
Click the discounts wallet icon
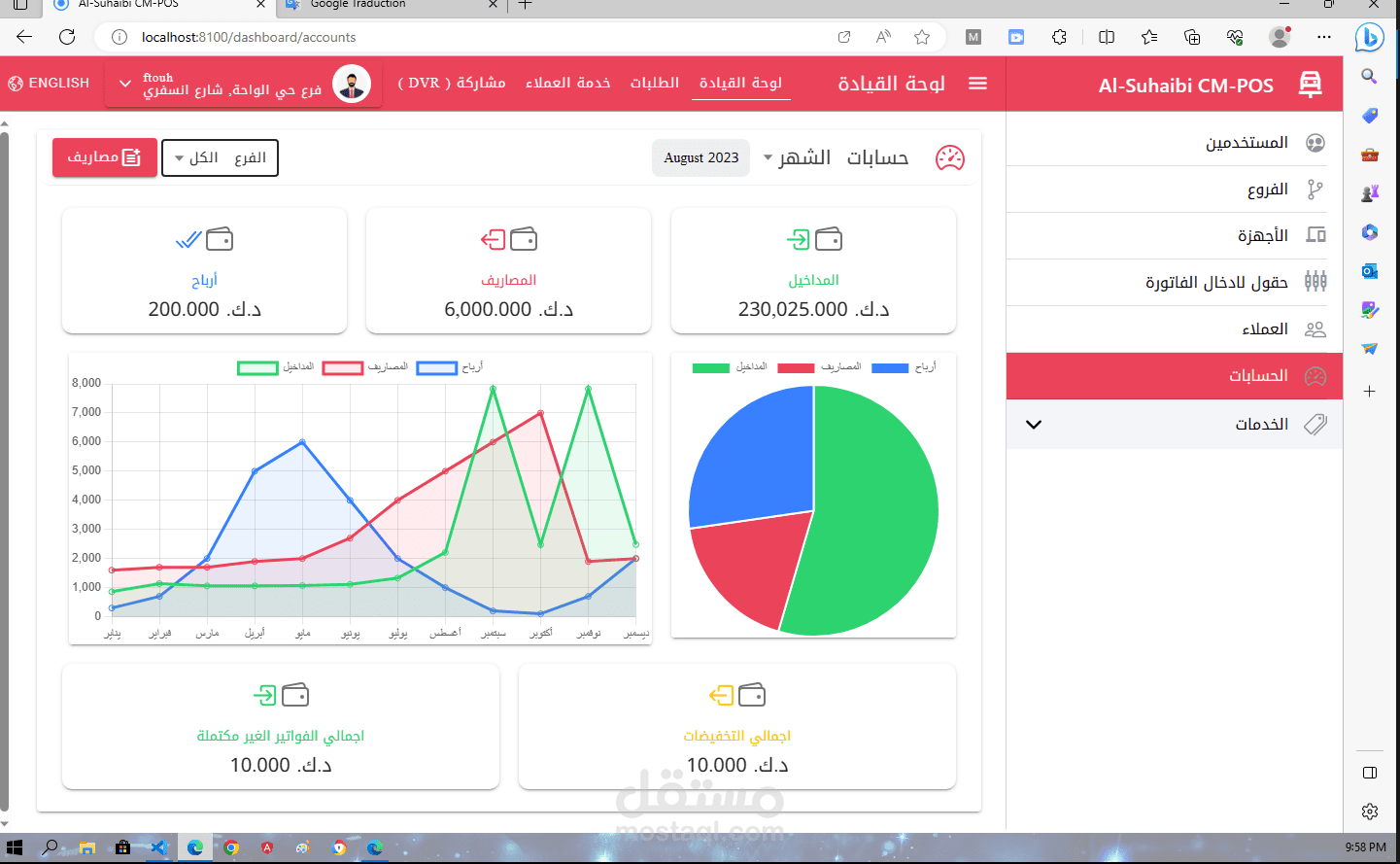pos(752,694)
